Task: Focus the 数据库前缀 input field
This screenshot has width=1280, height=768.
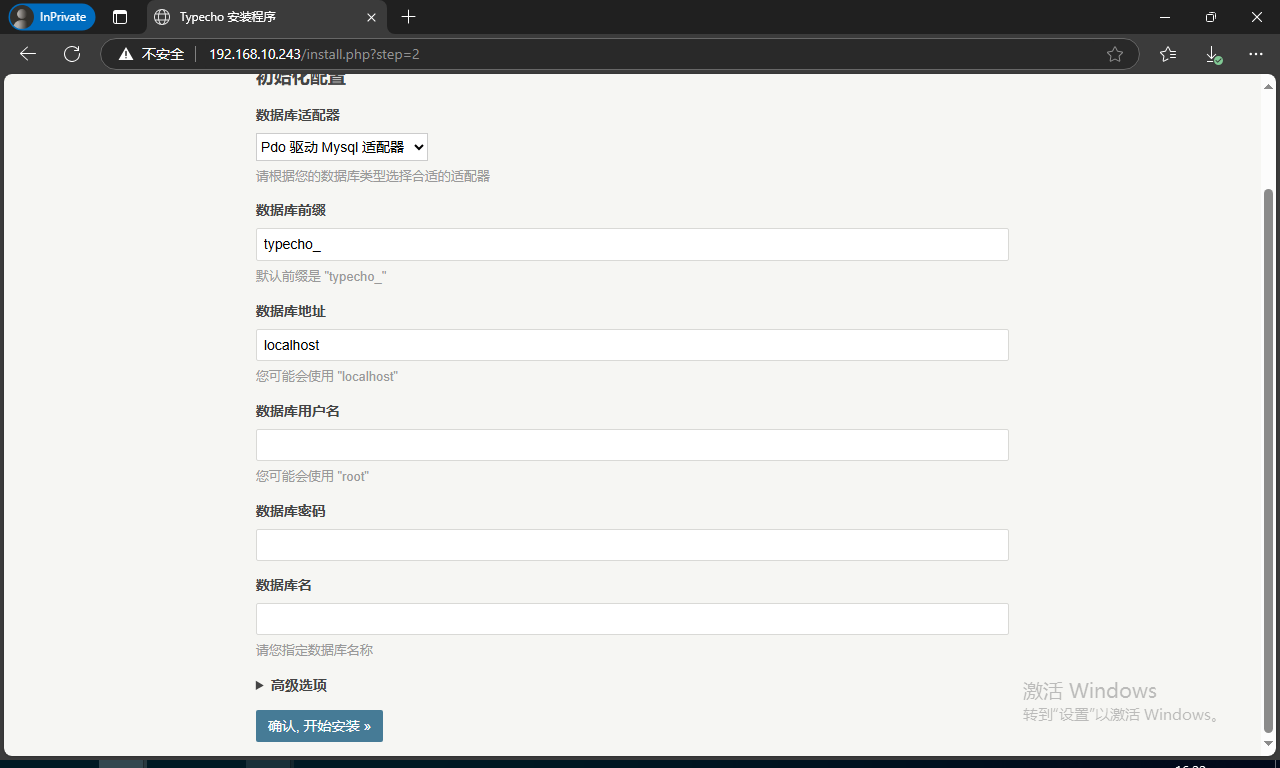Action: point(632,245)
